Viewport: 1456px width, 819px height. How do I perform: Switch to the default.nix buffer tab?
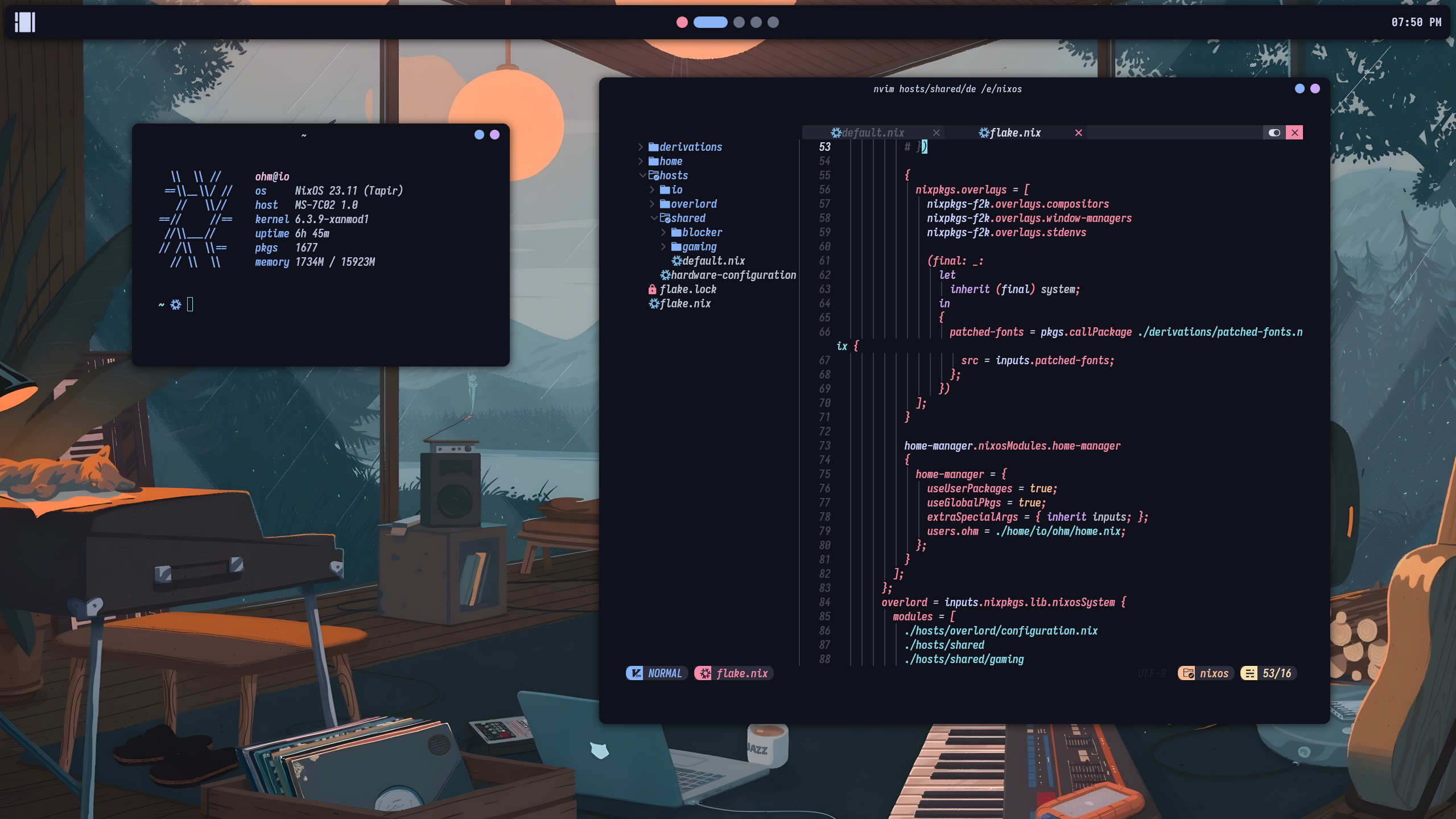tap(872, 133)
